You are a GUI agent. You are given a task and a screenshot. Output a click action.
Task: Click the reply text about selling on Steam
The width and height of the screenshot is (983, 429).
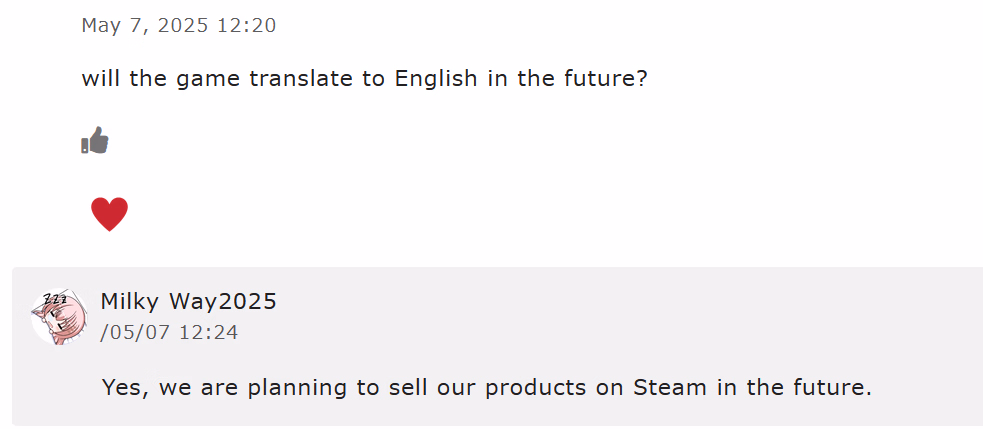point(486,387)
